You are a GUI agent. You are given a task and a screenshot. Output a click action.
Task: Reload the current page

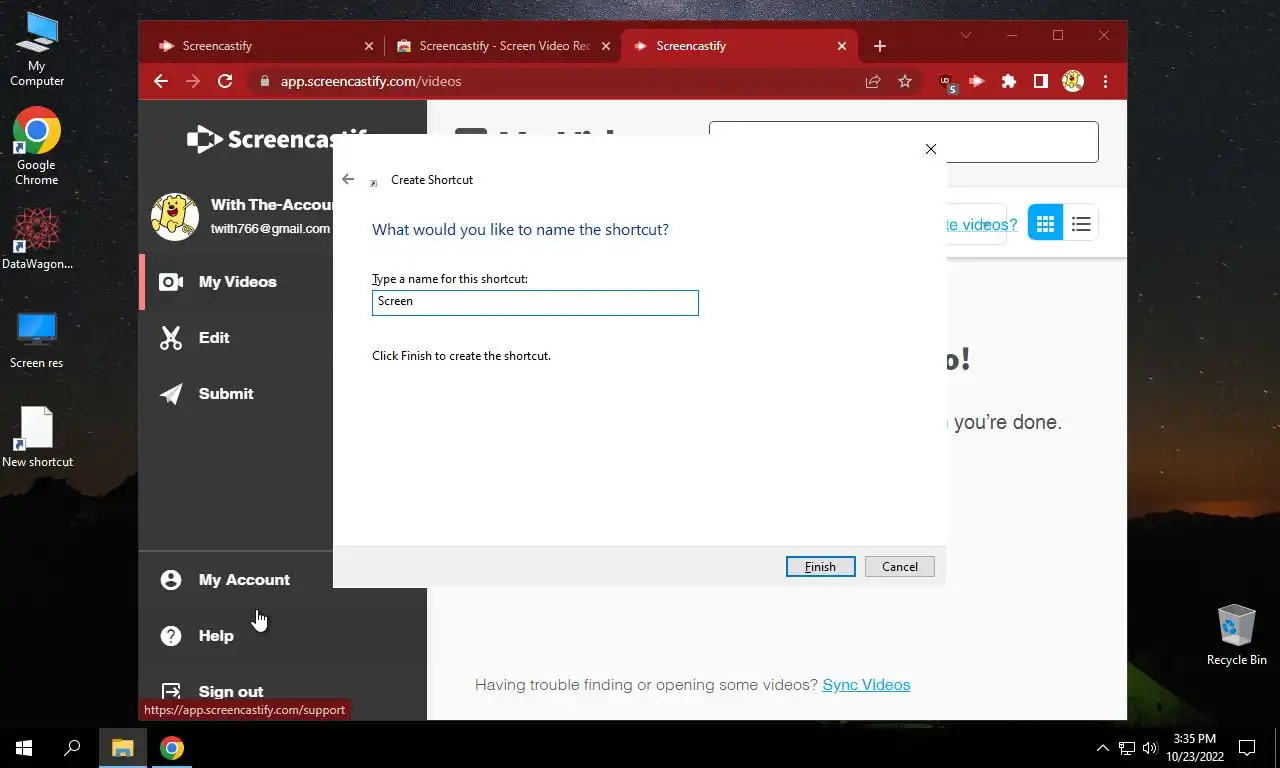225,82
